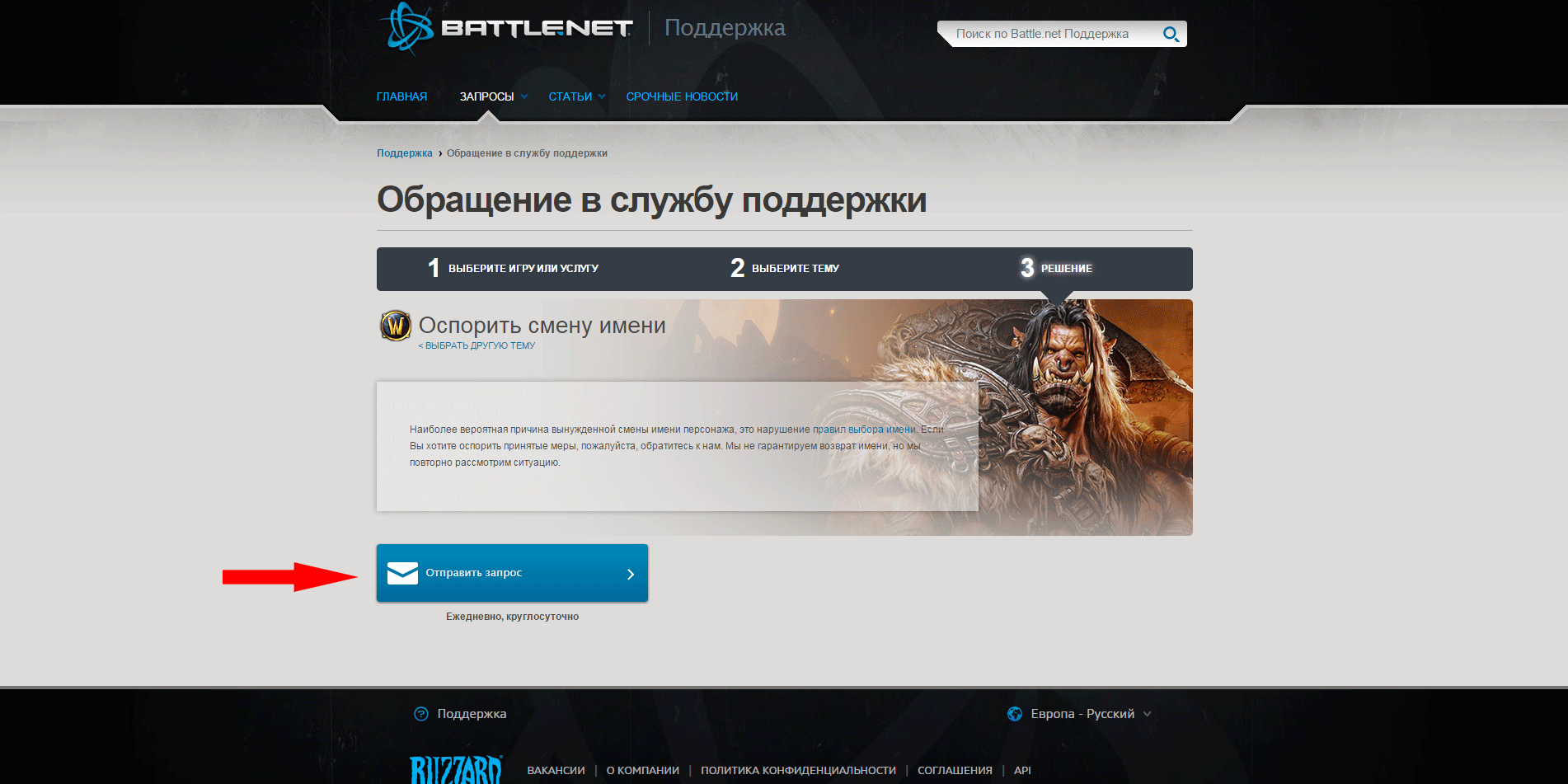Click the API footer link

click(x=1022, y=771)
